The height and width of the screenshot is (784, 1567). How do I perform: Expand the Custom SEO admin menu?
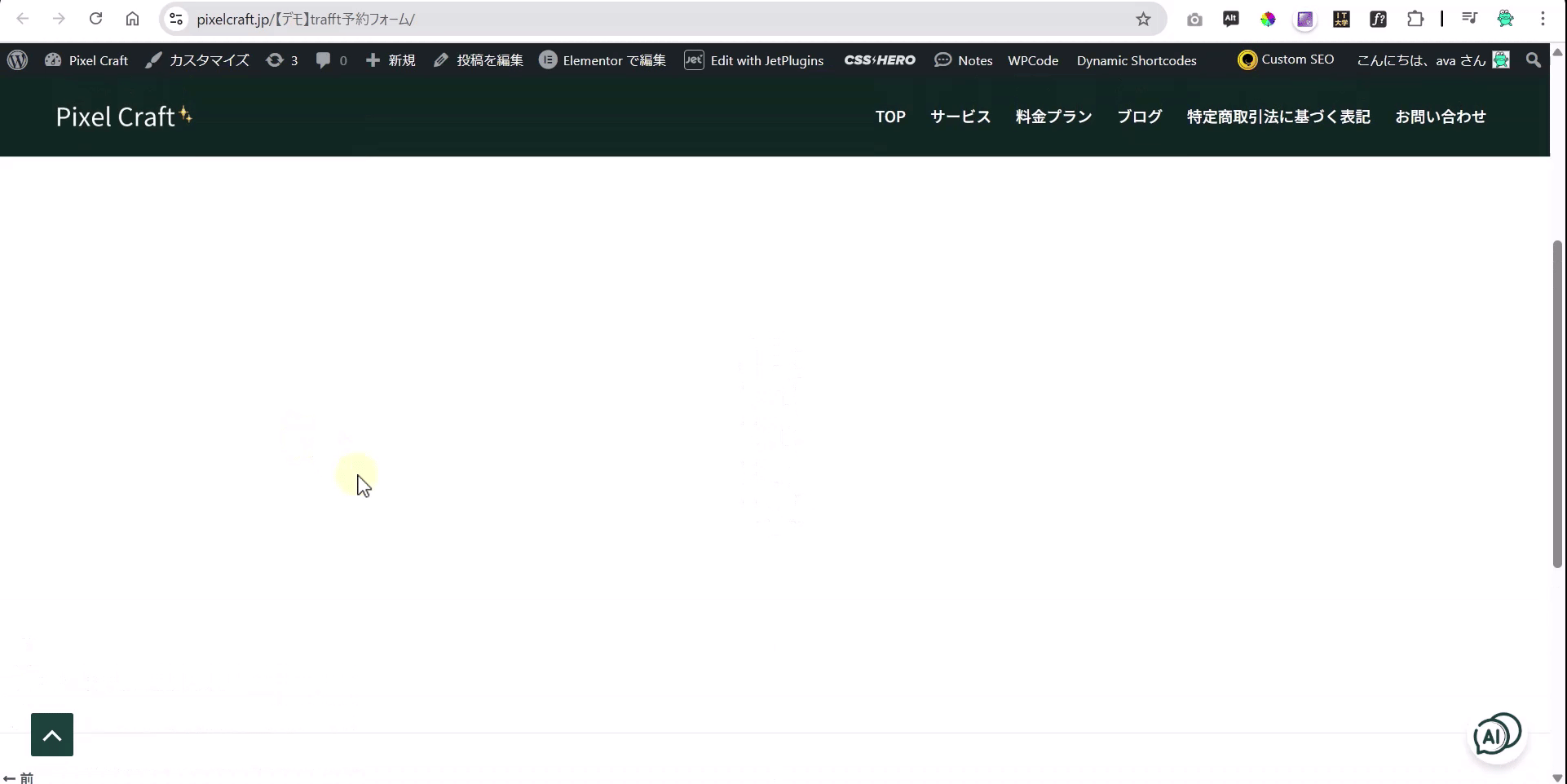1286,59
